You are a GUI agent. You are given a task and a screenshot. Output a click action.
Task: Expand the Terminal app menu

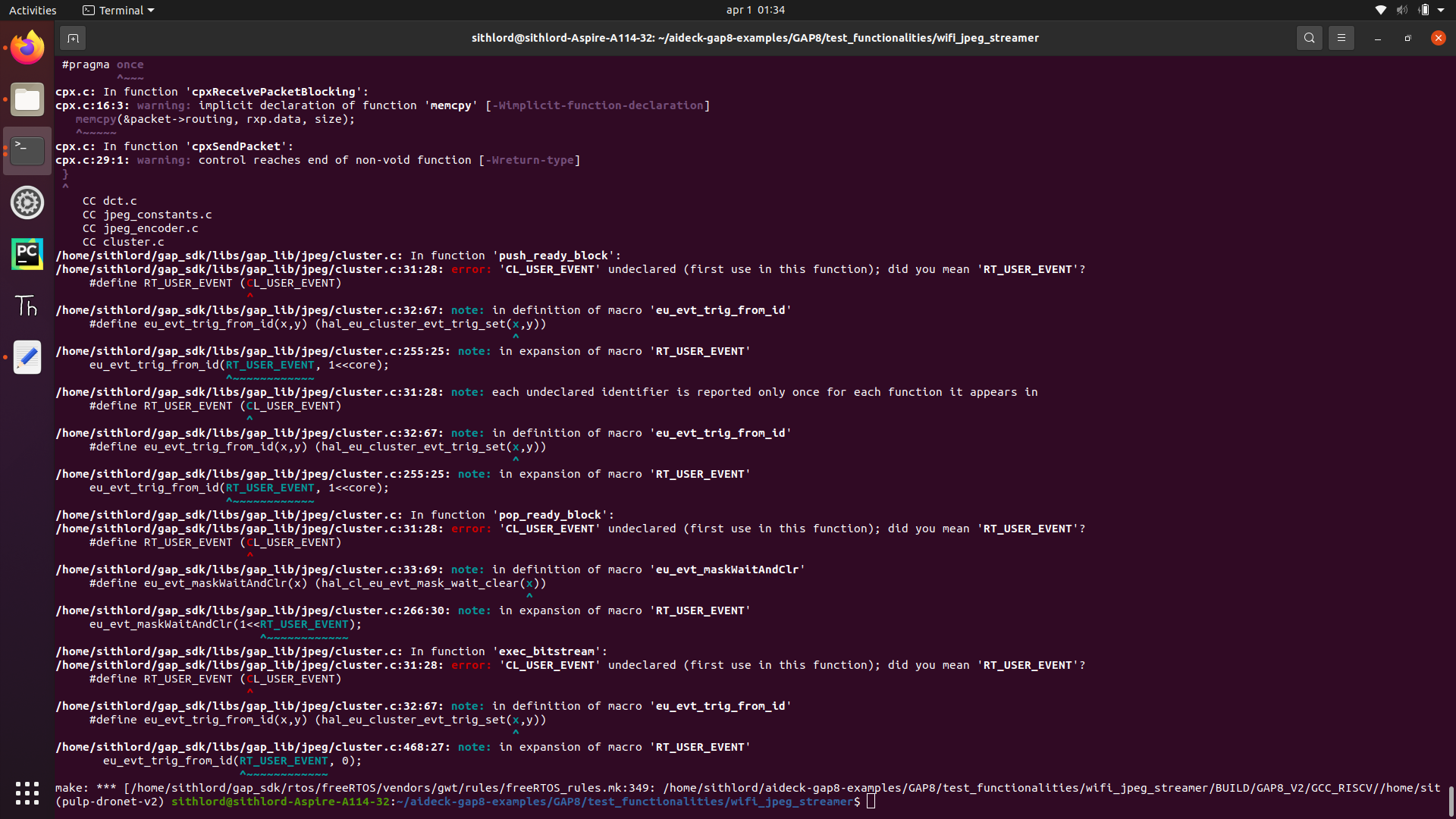118,10
